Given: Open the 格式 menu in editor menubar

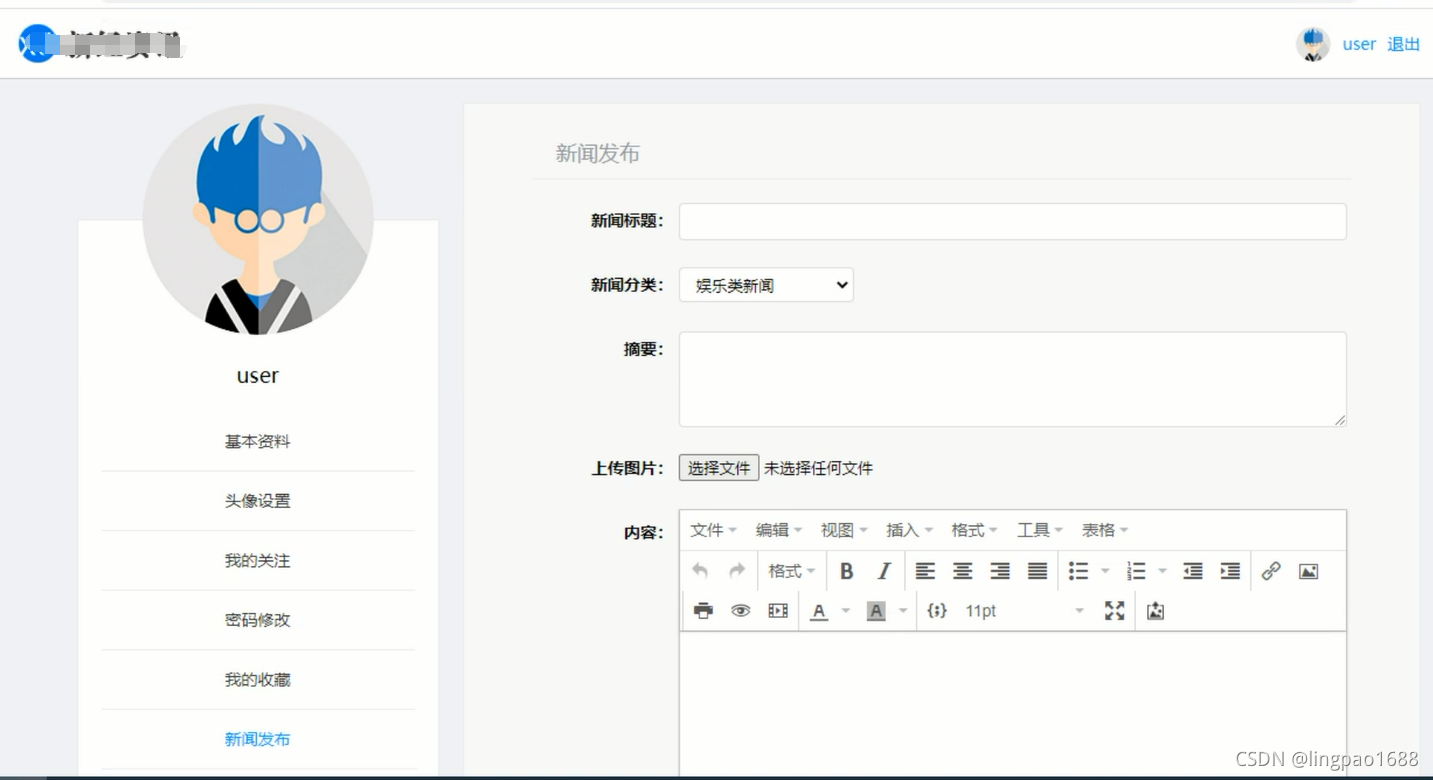Looking at the screenshot, I should pyautogui.click(x=974, y=530).
